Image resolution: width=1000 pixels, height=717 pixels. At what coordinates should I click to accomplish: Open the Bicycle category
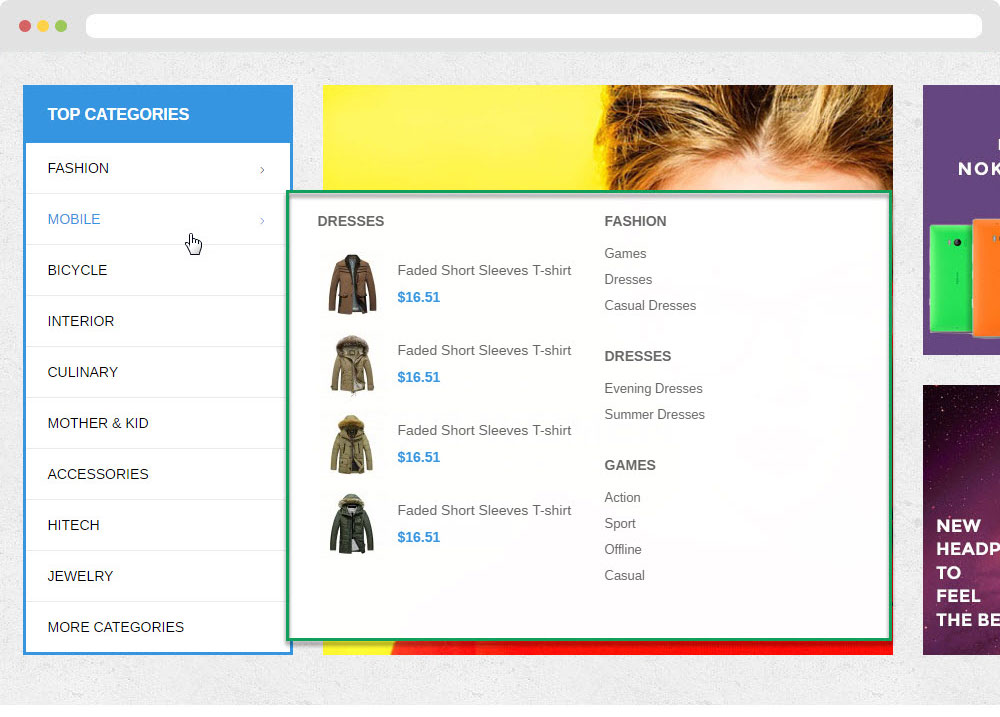pos(77,270)
